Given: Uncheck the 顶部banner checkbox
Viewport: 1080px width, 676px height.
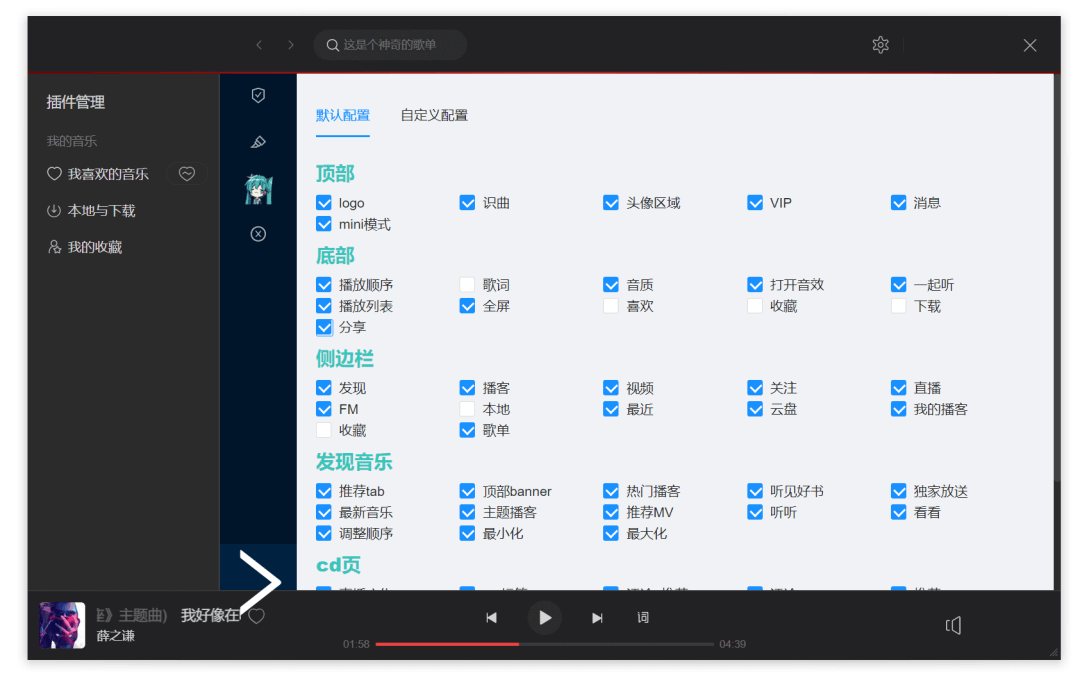Looking at the screenshot, I should 467,491.
